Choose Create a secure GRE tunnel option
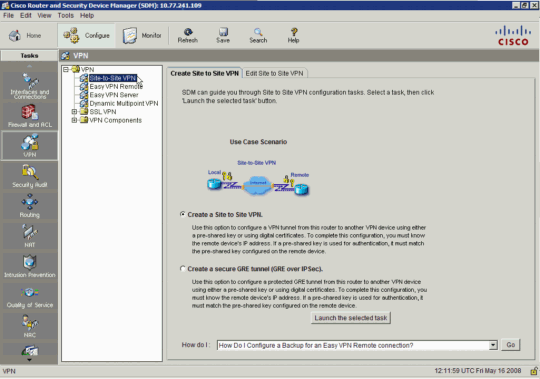The height and width of the screenshot is (379, 540). pyautogui.click(x=183, y=269)
